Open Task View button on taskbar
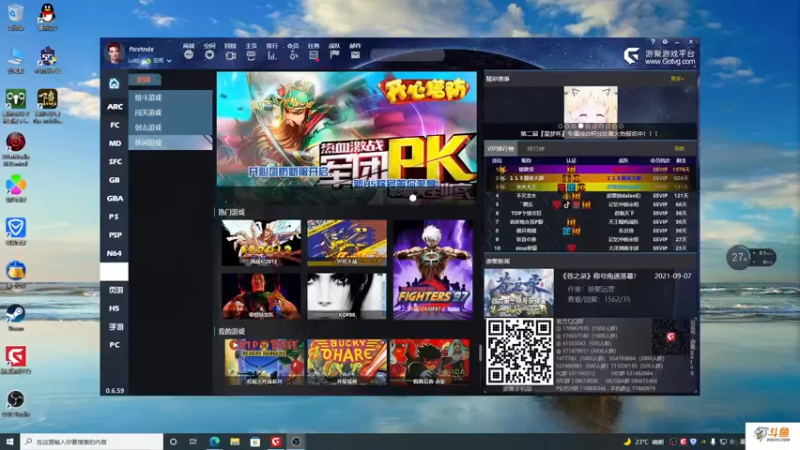 pos(193,441)
